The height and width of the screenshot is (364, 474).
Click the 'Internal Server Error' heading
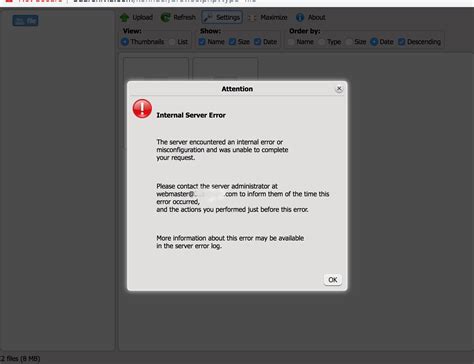click(191, 115)
